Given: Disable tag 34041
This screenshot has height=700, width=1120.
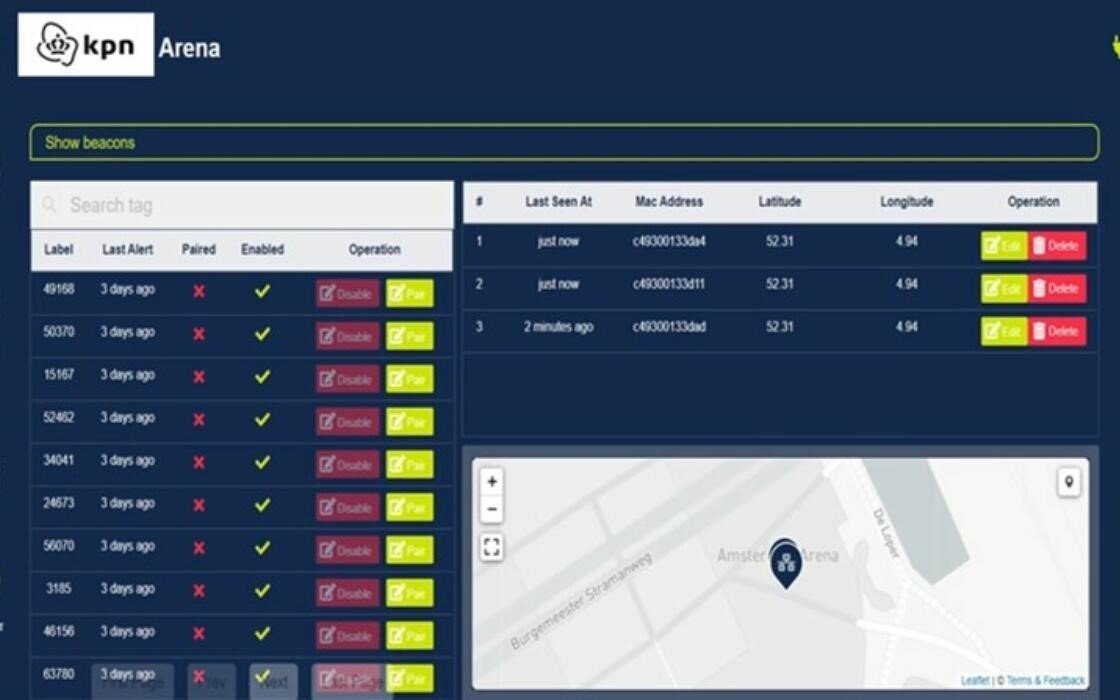Looking at the screenshot, I should point(347,465).
